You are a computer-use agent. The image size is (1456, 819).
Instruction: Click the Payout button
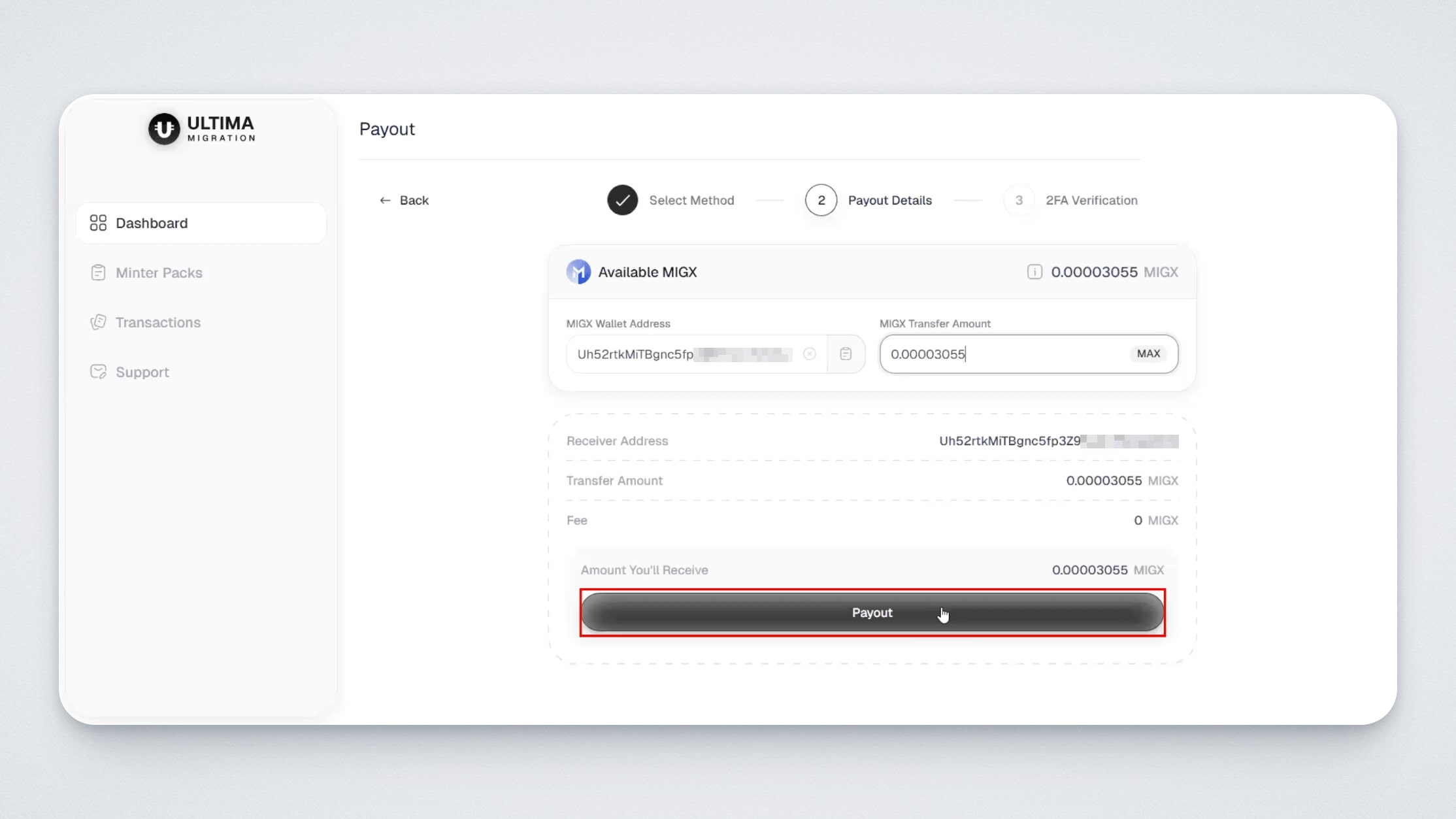tap(872, 612)
